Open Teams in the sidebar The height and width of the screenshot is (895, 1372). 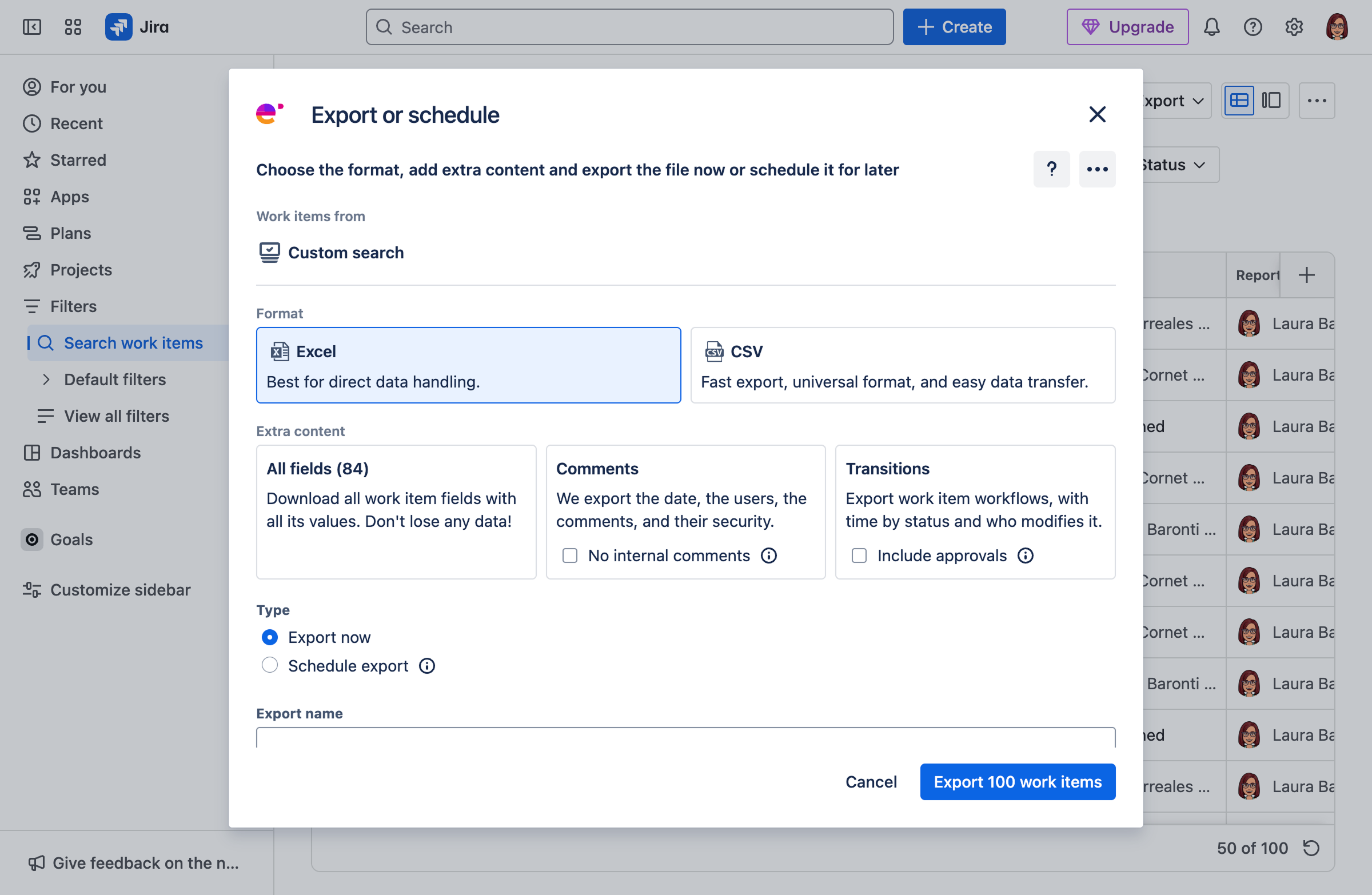pos(74,489)
